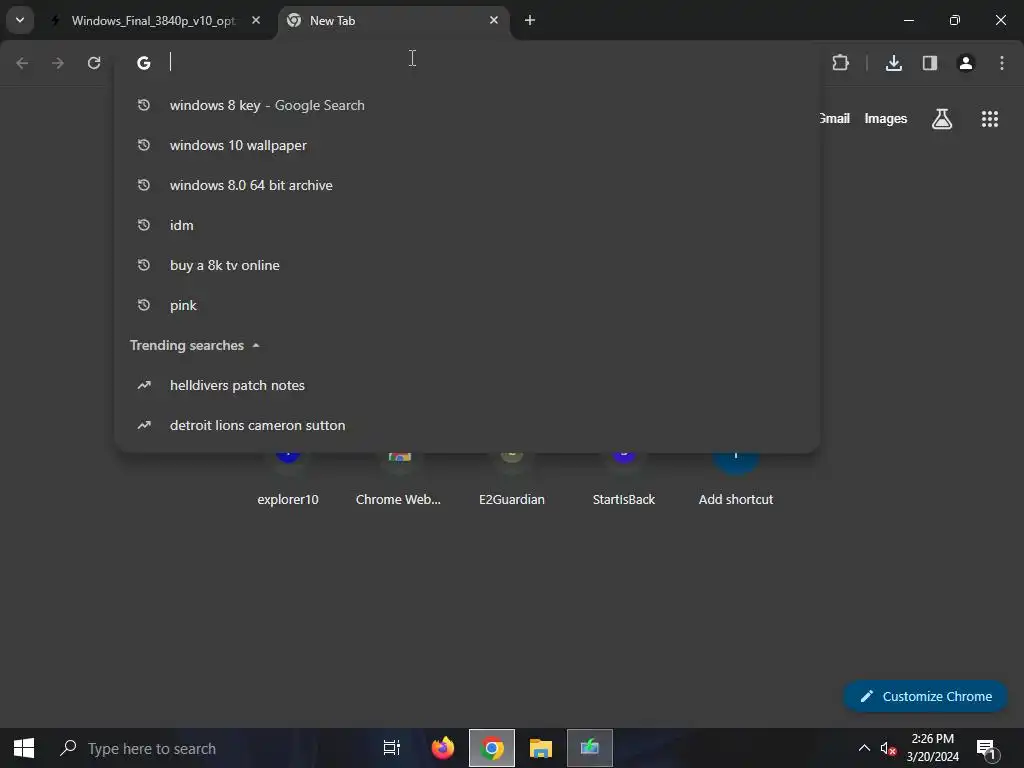Launch Firefox from the taskbar
Image resolution: width=1024 pixels, height=768 pixels.
coord(443,748)
